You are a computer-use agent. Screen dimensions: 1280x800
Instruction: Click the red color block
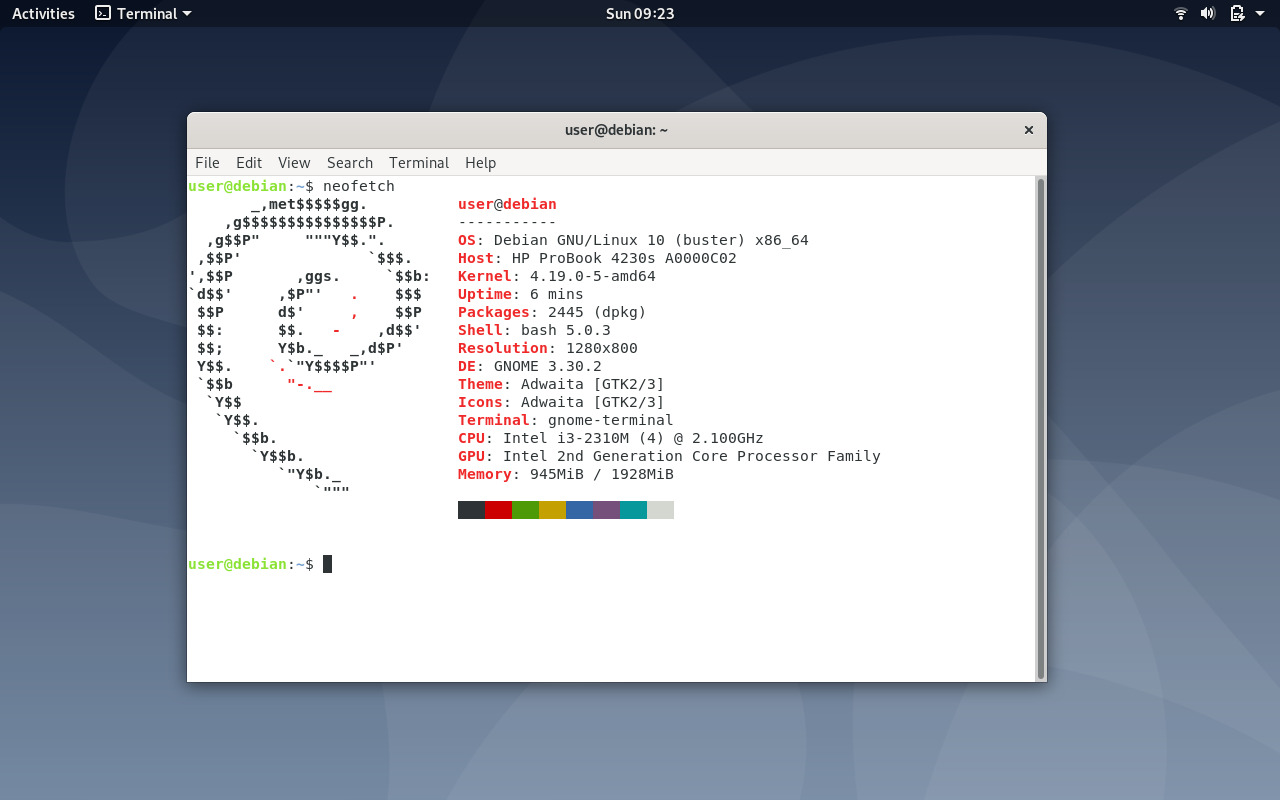498,510
